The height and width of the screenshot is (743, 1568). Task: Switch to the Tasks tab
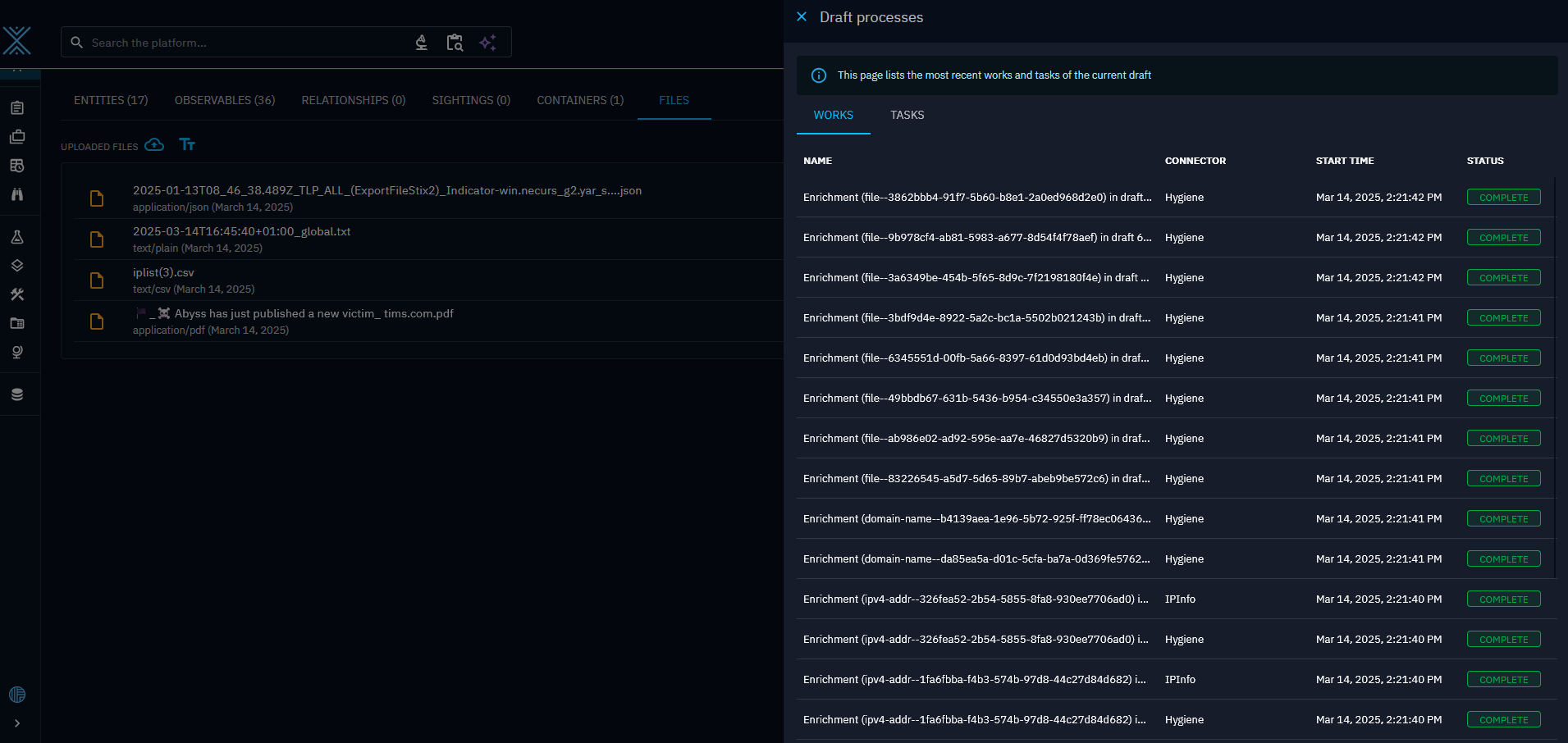pyautogui.click(x=907, y=115)
